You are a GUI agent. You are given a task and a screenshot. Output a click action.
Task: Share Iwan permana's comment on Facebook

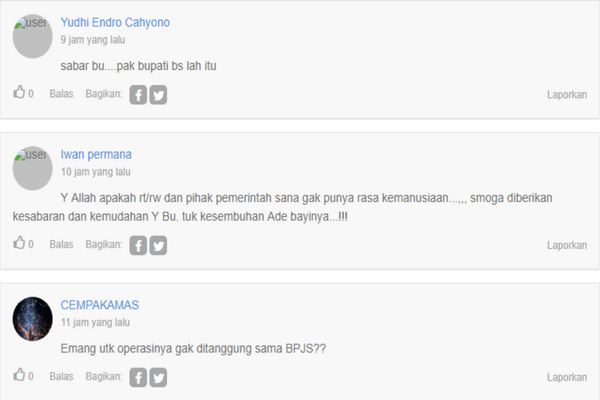pyautogui.click(x=138, y=245)
